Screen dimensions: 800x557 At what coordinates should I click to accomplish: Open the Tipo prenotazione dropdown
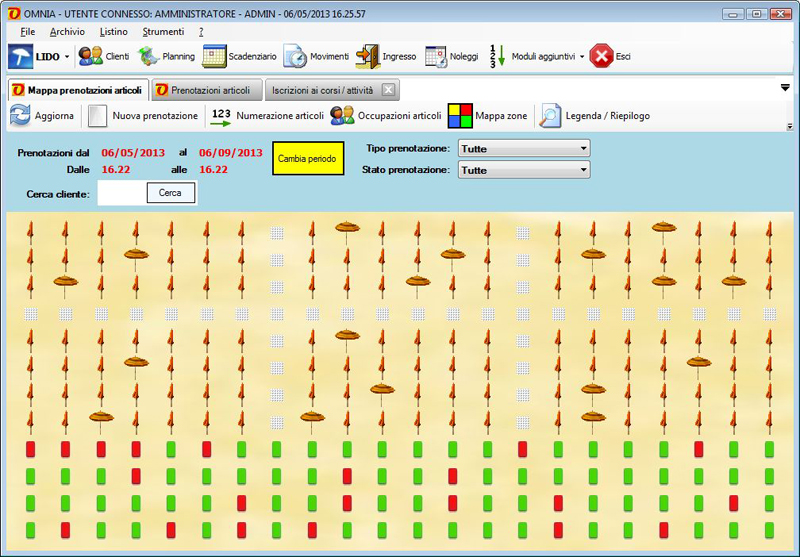[x=524, y=148]
